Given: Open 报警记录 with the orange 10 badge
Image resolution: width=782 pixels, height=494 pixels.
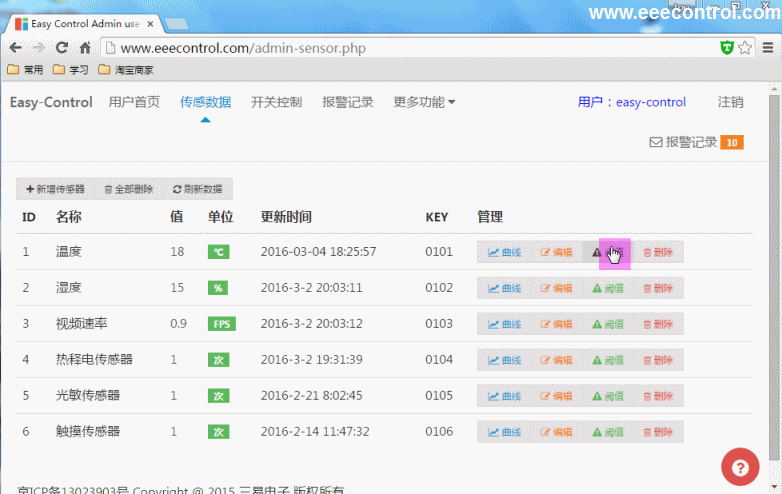Looking at the screenshot, I should 695,142.
